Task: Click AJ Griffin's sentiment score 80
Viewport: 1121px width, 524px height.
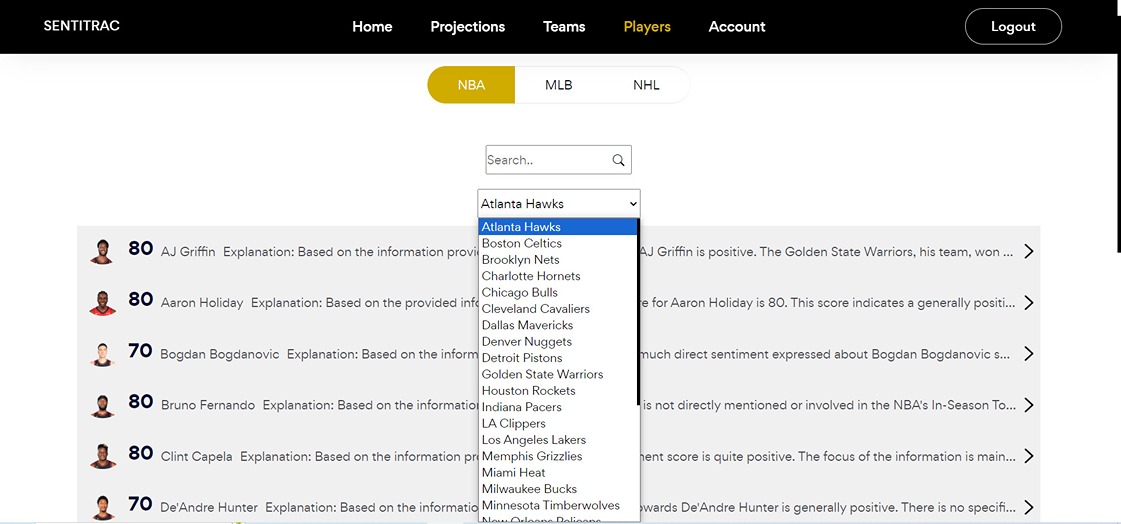Action: [x=141, y=249]
